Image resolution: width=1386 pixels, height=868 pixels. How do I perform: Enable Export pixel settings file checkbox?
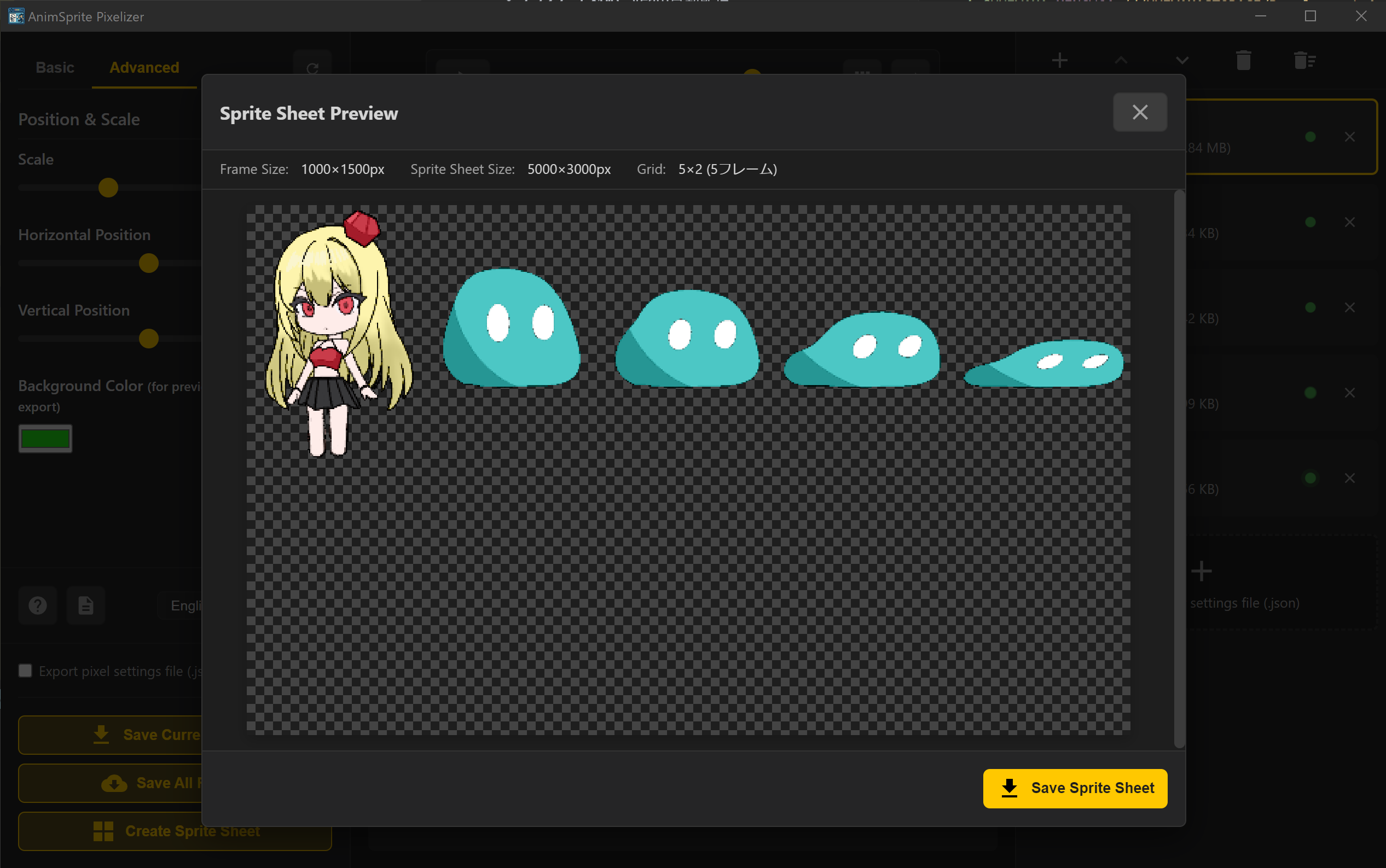[25, 671]
